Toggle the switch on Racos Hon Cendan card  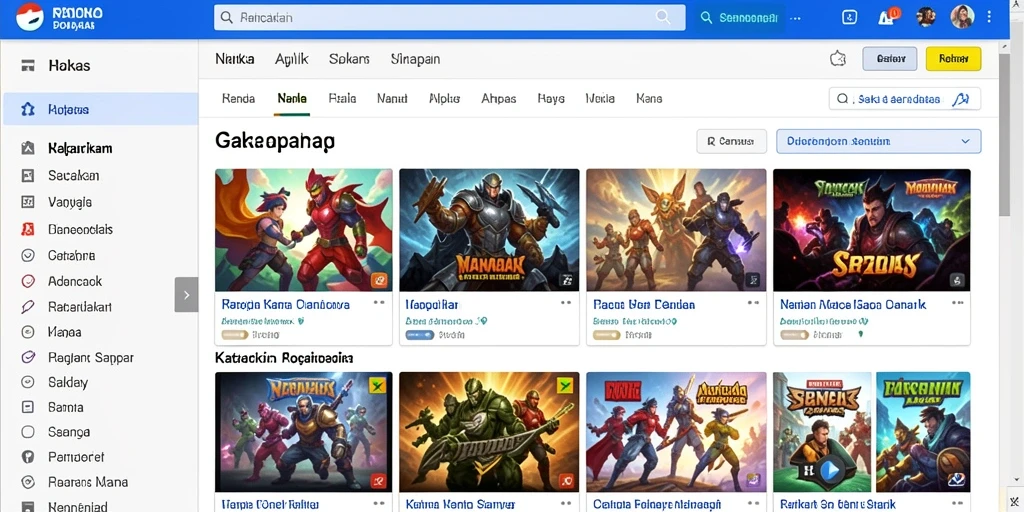point(606,334)
